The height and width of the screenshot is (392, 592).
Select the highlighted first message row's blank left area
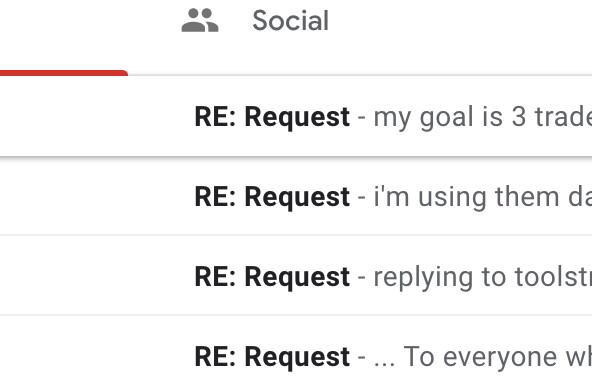coord(94,117)
